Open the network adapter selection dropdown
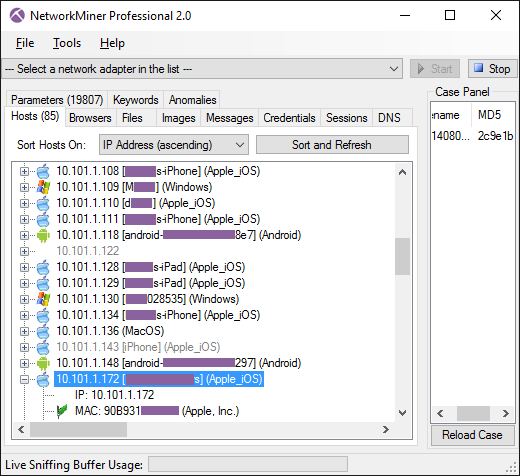Image resolution: width=520 pixels, height=476 pixels. click(202, 69)
